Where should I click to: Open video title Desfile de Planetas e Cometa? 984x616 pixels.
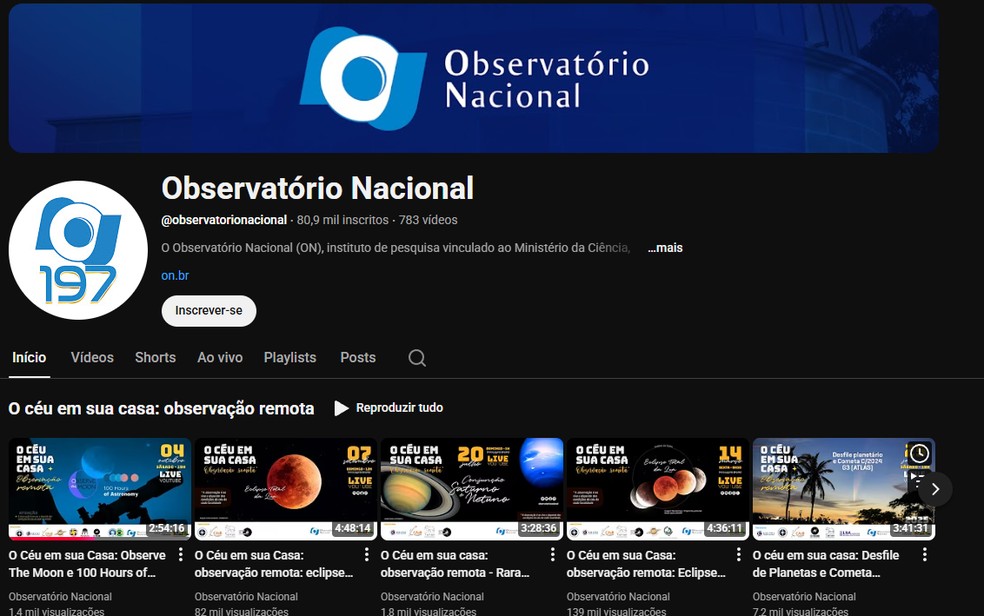[826, 564]
